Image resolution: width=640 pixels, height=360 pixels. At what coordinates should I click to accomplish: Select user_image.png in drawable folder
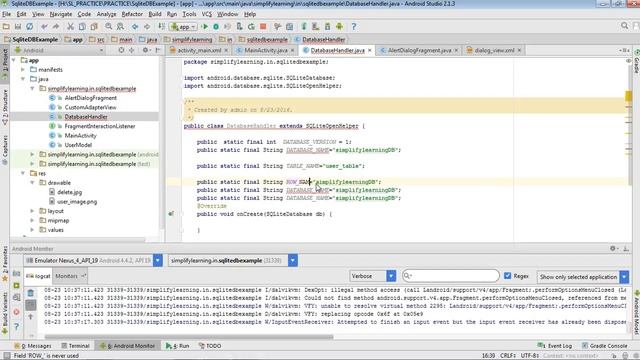(x=77, y=202)
